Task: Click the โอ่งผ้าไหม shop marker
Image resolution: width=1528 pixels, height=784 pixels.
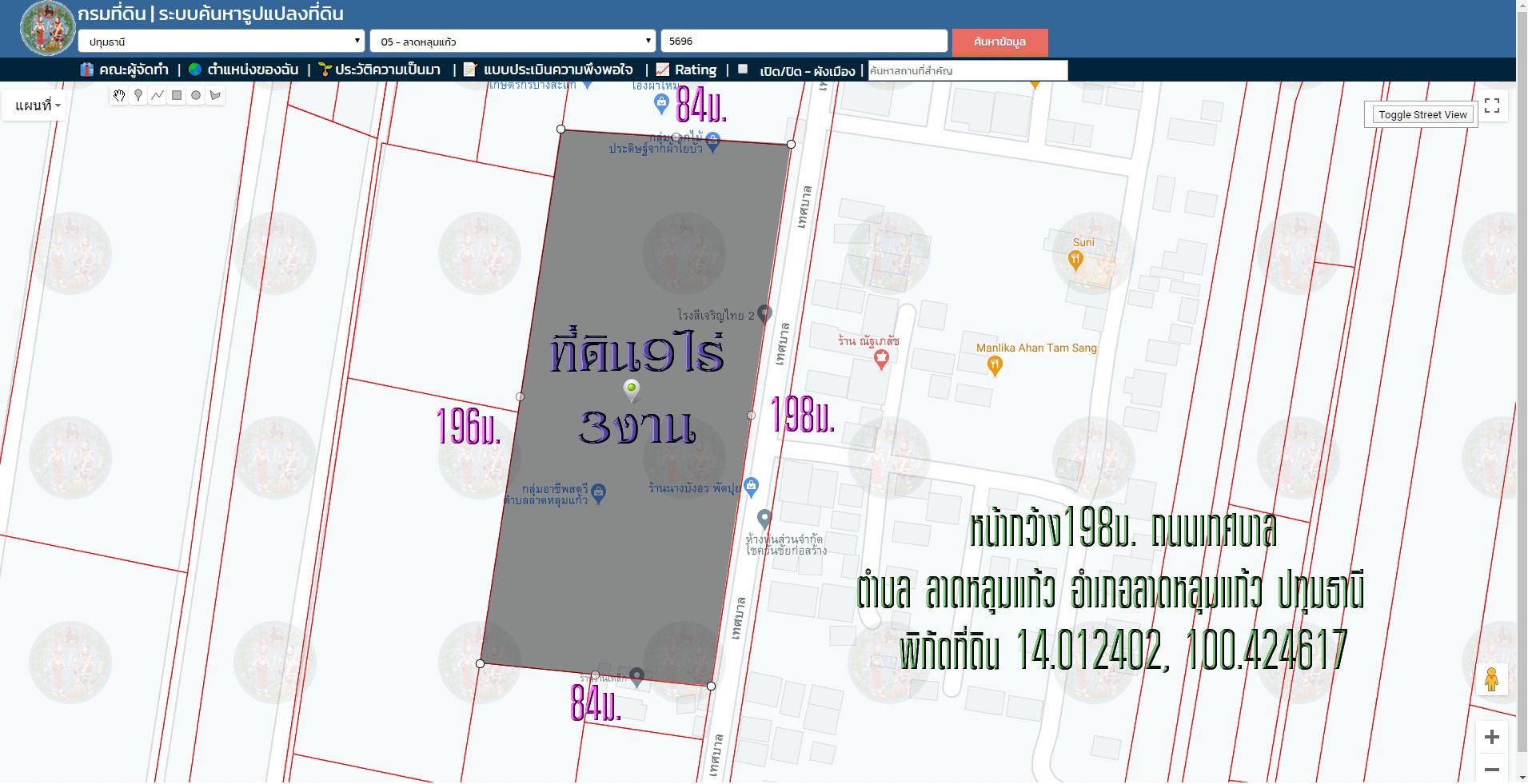Action: coord(661,102)
